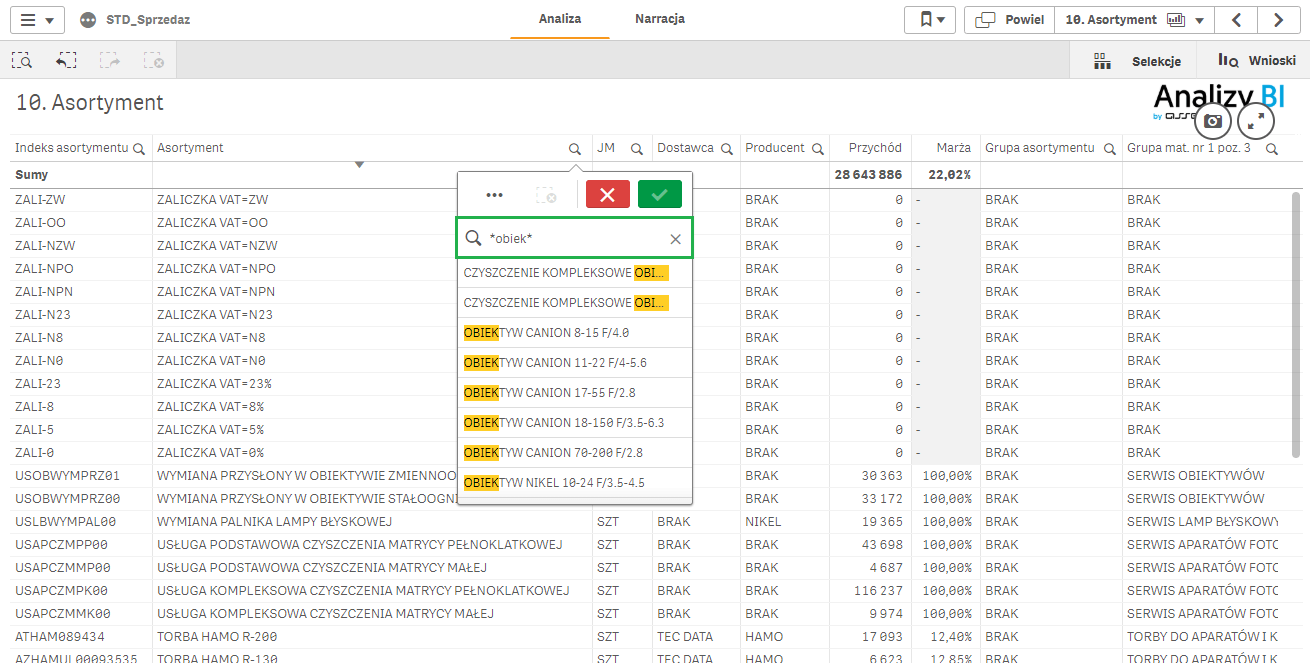Open the selection popup more options menu

point(494,195)
